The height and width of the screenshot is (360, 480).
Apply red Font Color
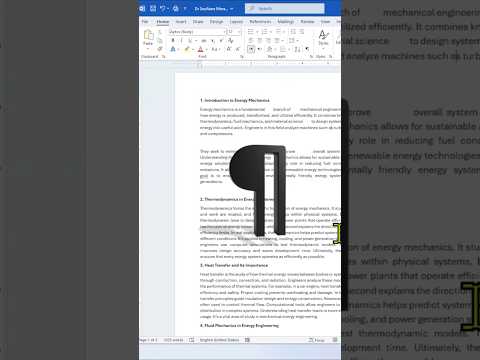coord(200,49)
